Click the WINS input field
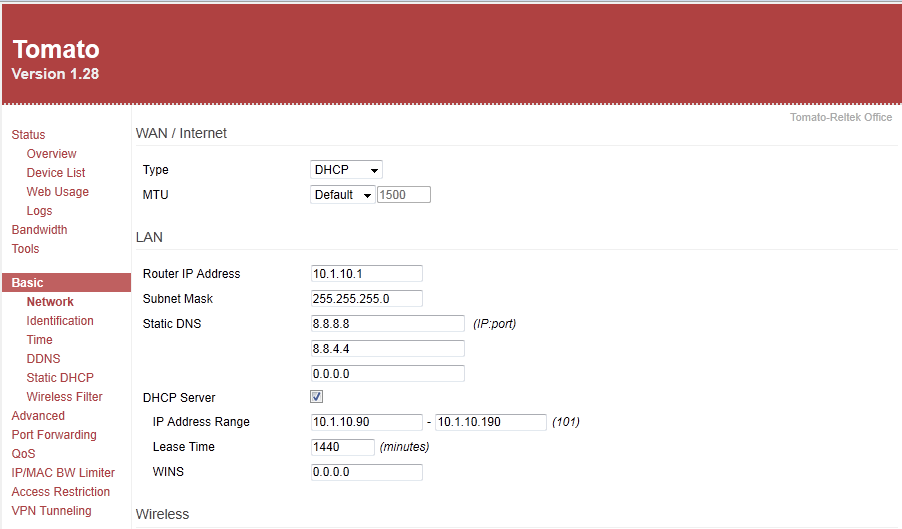The image size is (902, 529). (x=366, y=472)
